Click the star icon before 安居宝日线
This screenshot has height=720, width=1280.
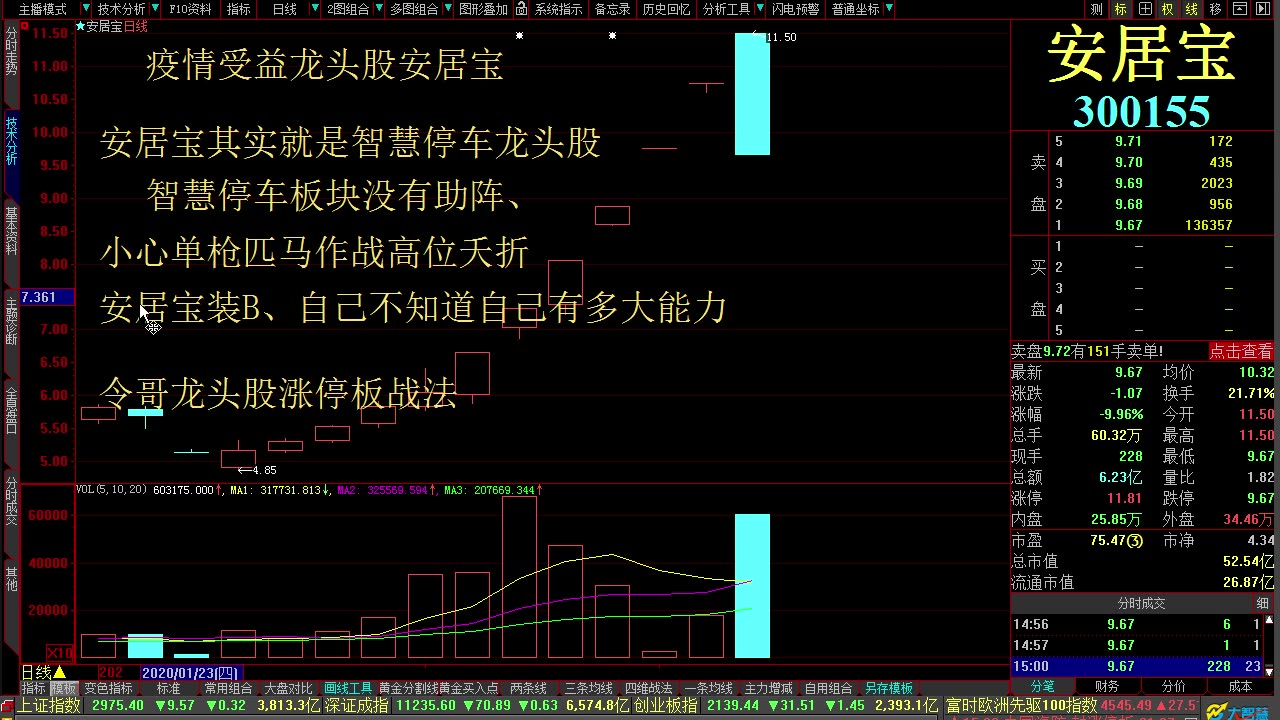coord(80,26)
